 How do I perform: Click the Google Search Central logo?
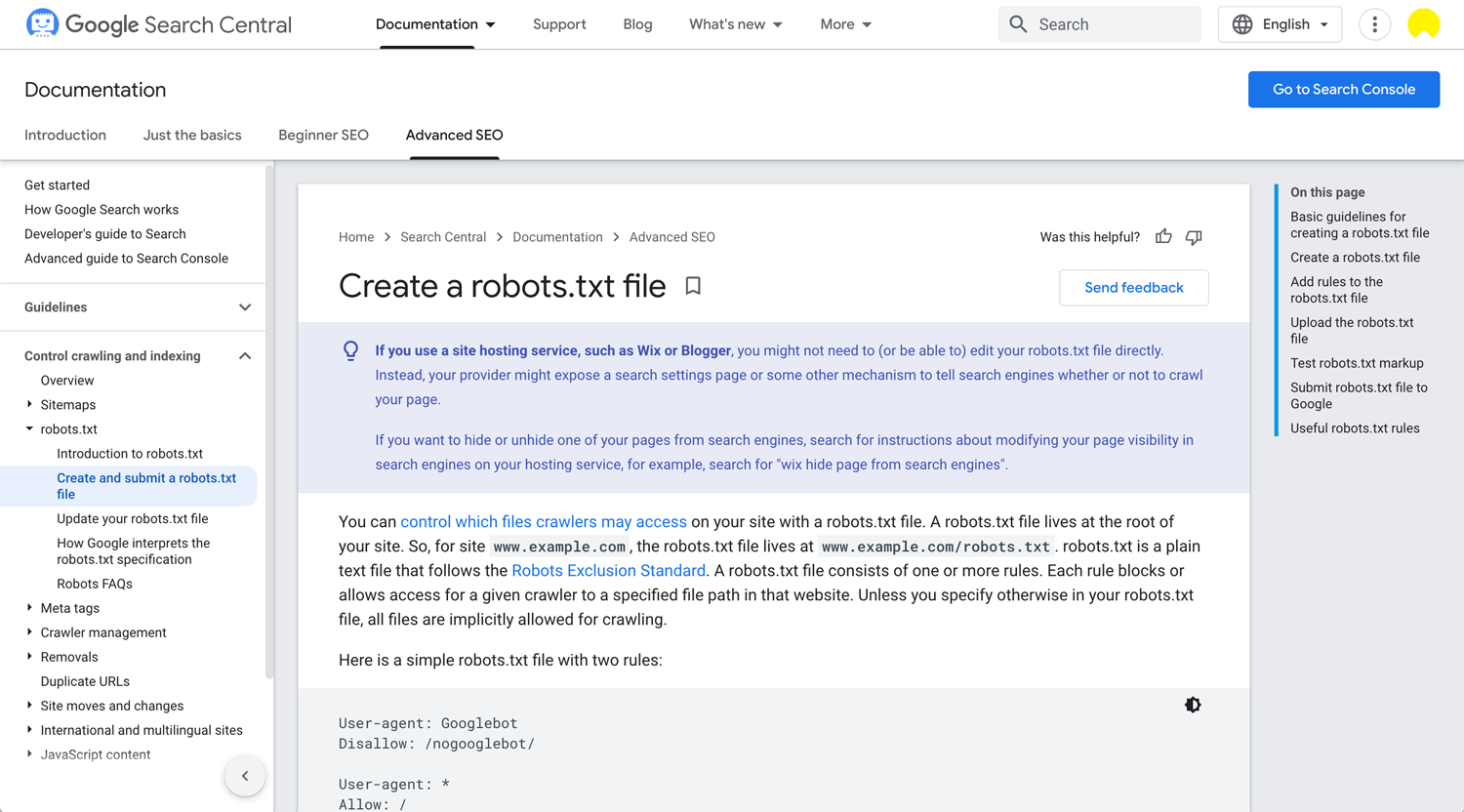[158, 24]
